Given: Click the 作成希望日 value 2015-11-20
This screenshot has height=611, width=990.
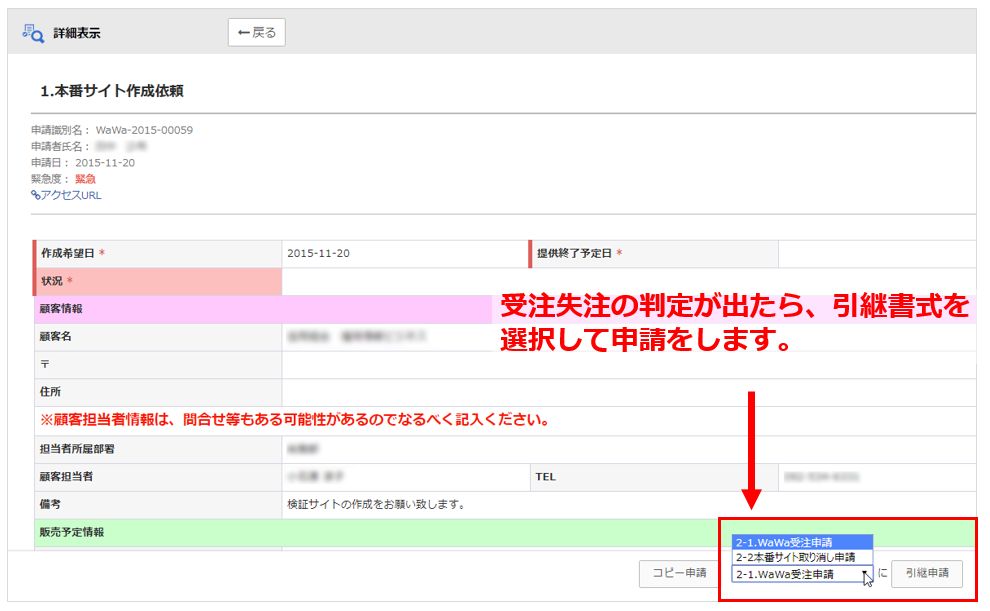Looking at the screenshot, I should (318, 253).
